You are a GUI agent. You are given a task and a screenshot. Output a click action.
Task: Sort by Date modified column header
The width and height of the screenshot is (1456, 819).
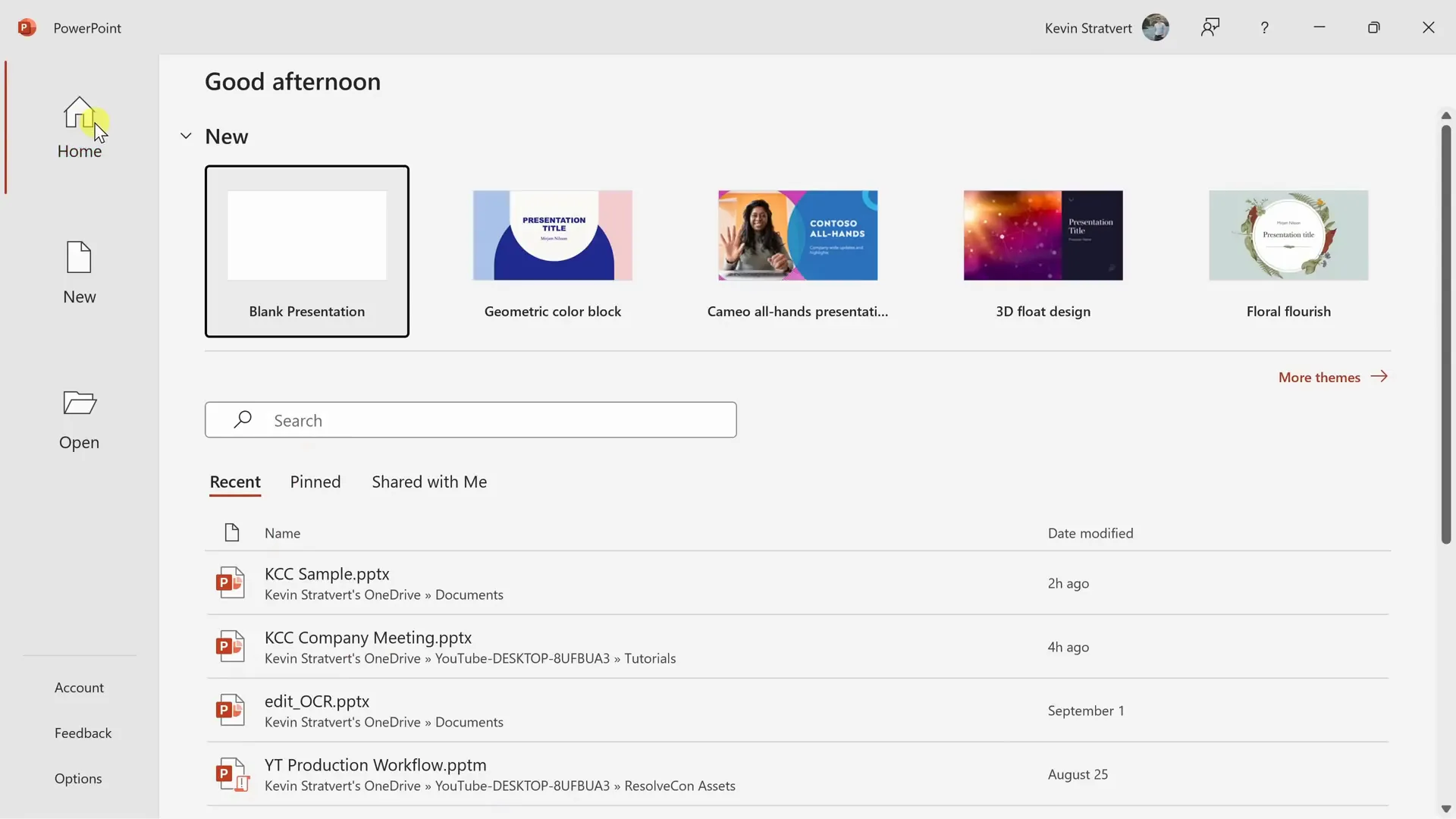pyautogui.click(x=1090, y=533)
